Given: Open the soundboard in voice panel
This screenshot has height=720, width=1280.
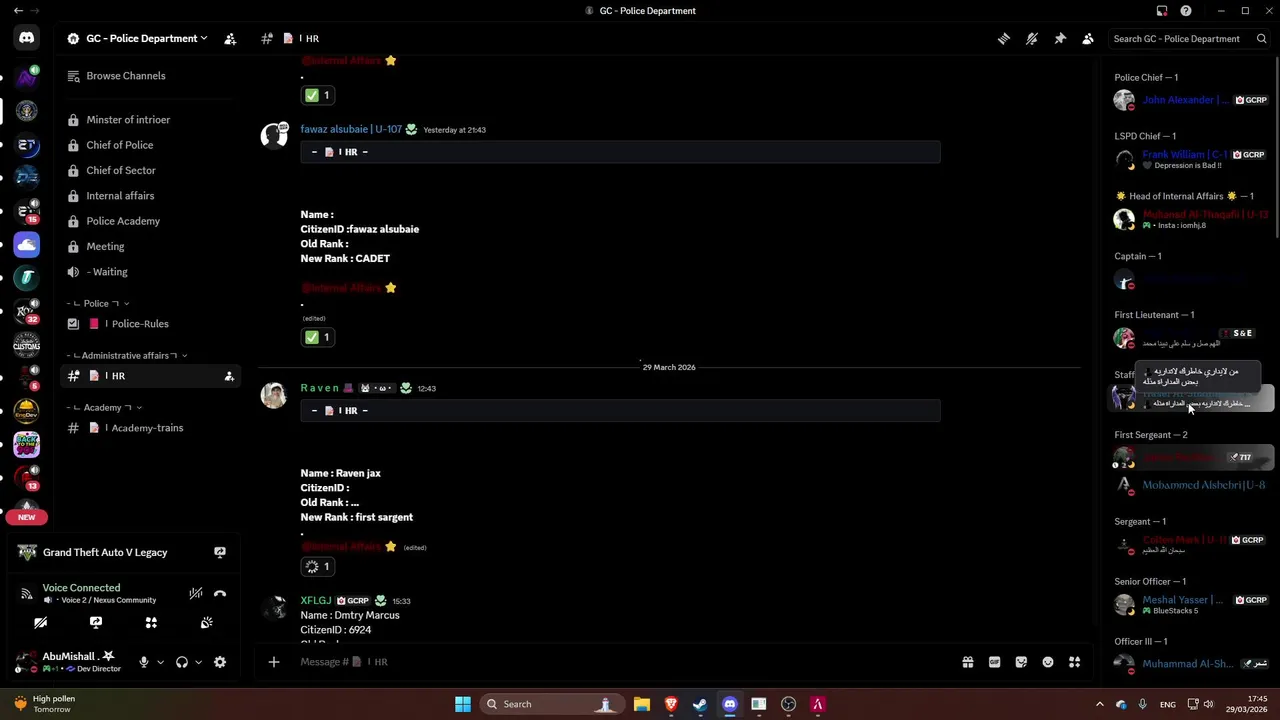Looking at the screenshot, I should tap(206, 623).
